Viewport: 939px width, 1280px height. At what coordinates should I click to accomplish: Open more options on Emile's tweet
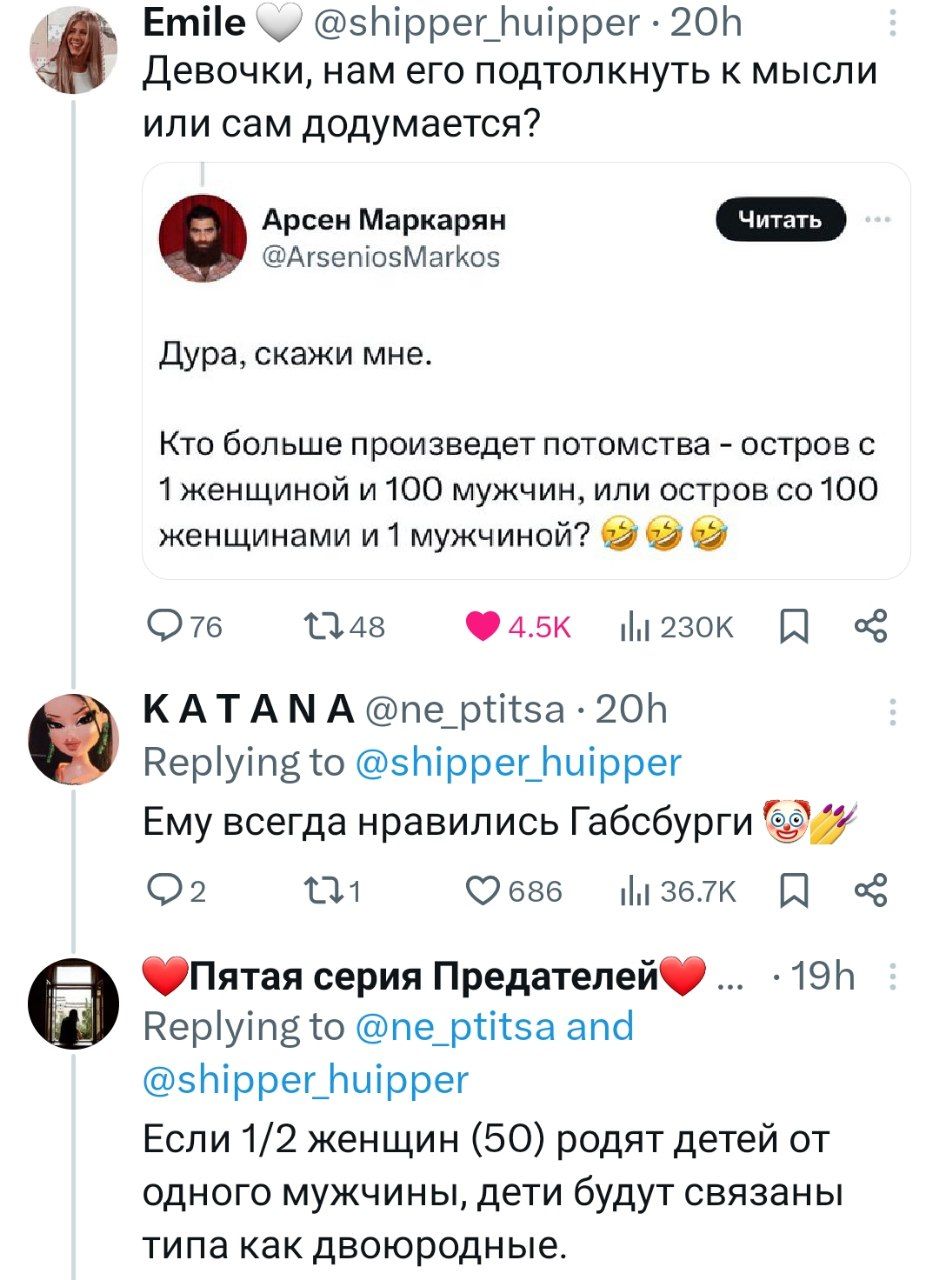893,22
